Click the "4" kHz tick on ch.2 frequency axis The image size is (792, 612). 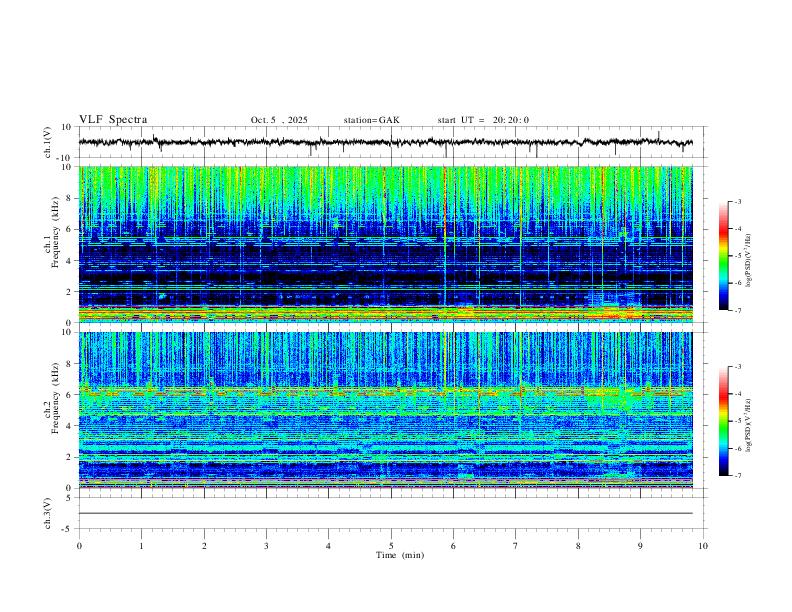pos(70,426)
